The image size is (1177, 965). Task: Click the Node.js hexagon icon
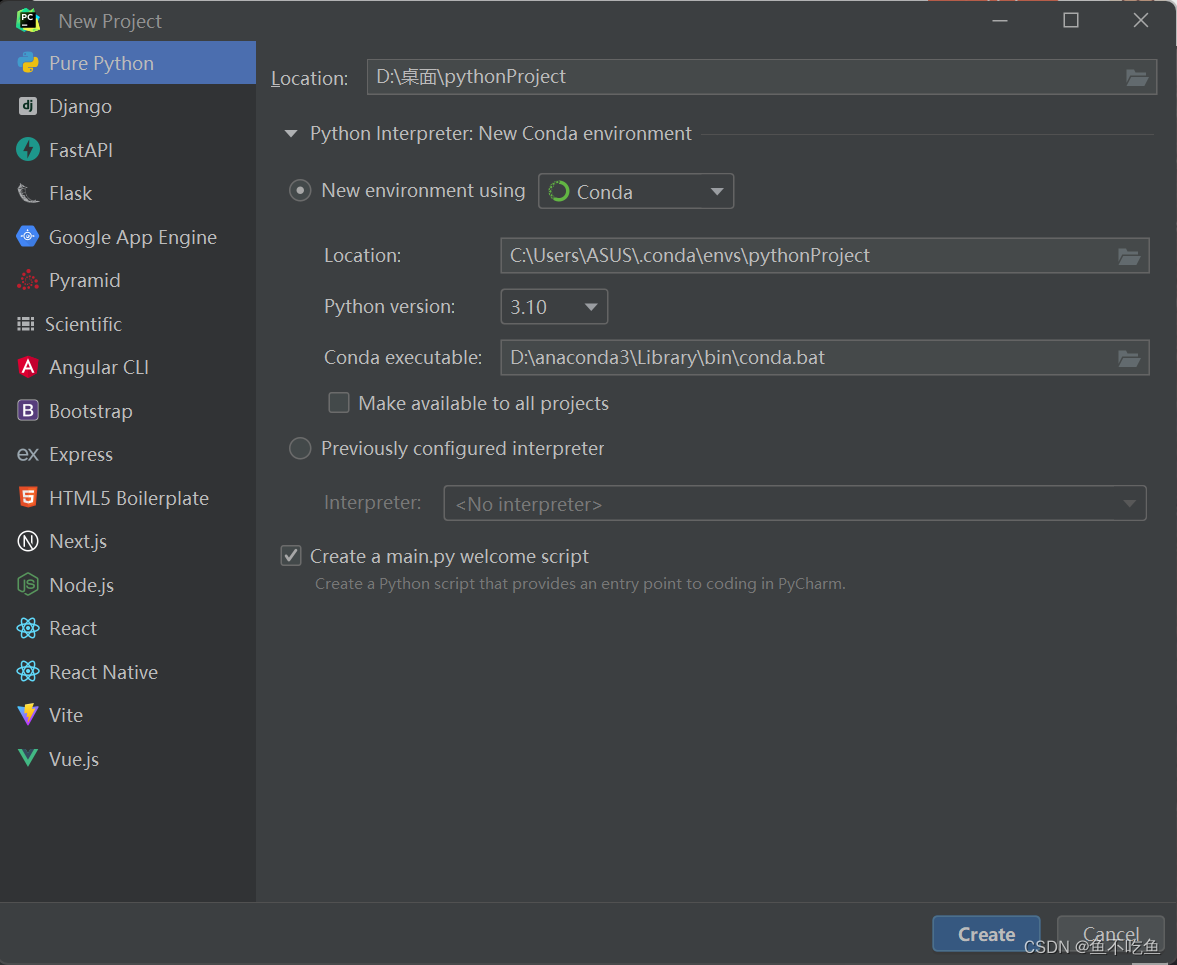pyautogui.click(x=28, y=585)
